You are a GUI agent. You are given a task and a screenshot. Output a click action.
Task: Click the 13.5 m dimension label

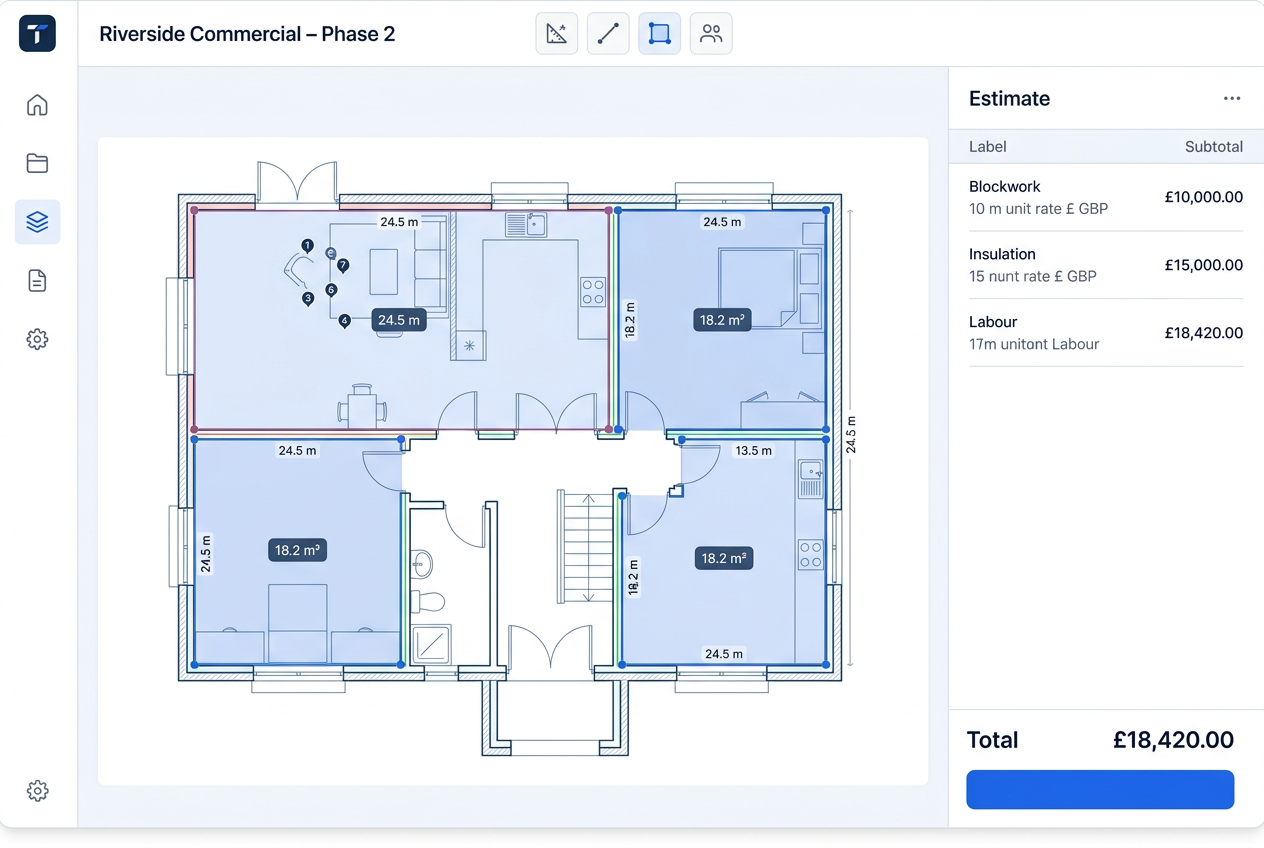[754, 451]
